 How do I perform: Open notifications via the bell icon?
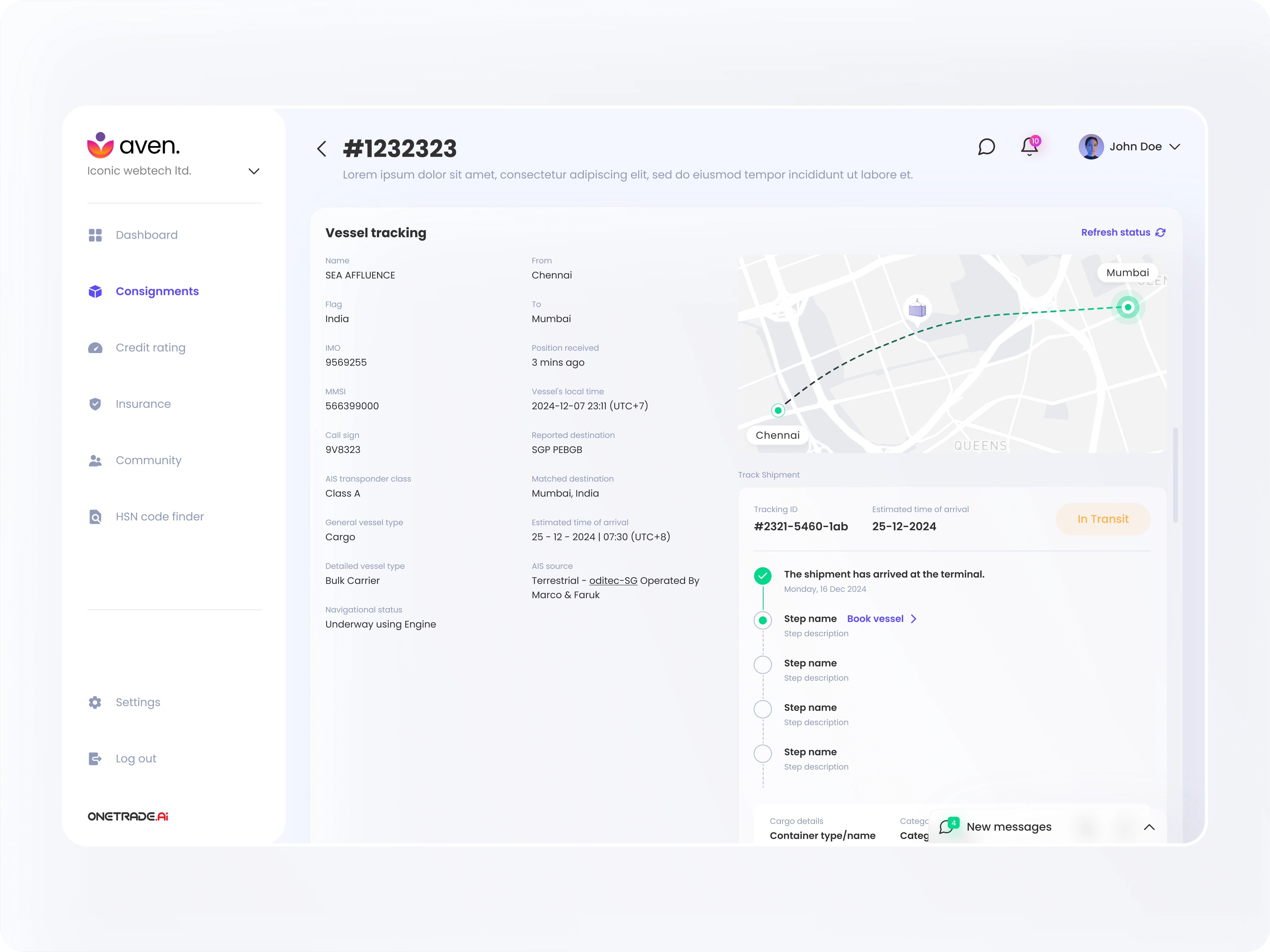click(1029, 147)
